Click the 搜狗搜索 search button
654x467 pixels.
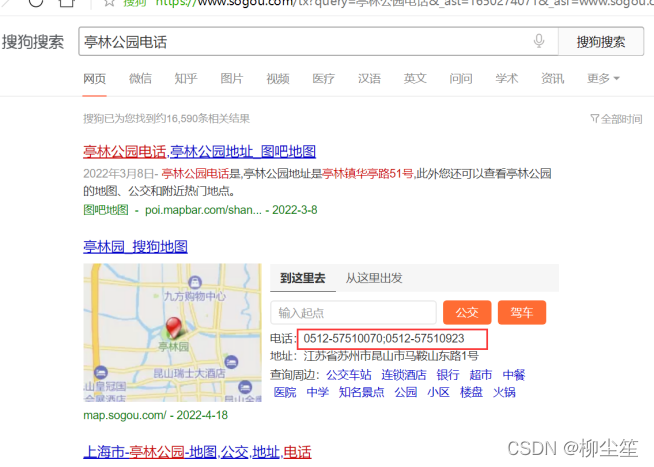click(x=601, y=41)
